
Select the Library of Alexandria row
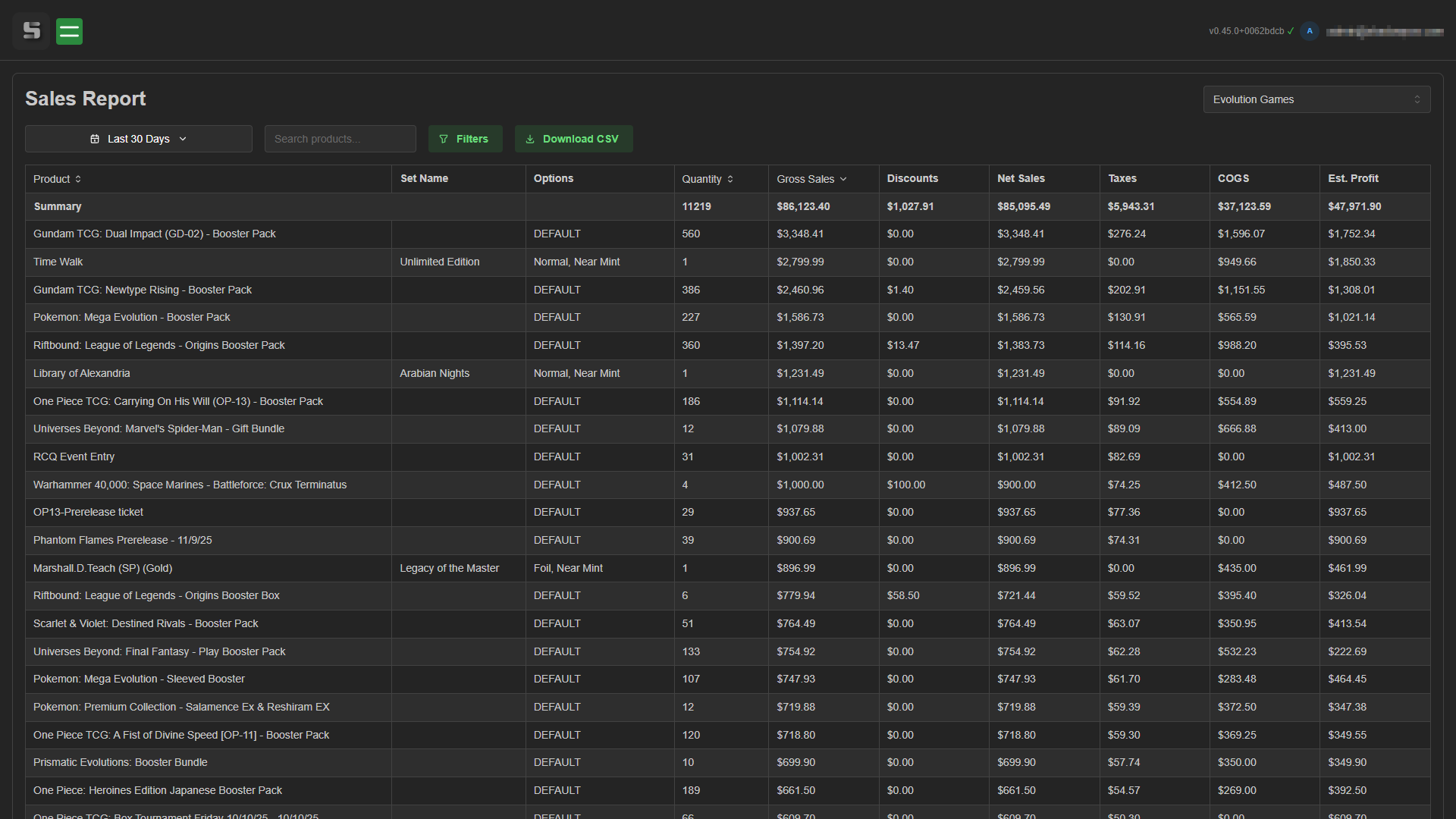pyautogui.click(x=82, y=373)
